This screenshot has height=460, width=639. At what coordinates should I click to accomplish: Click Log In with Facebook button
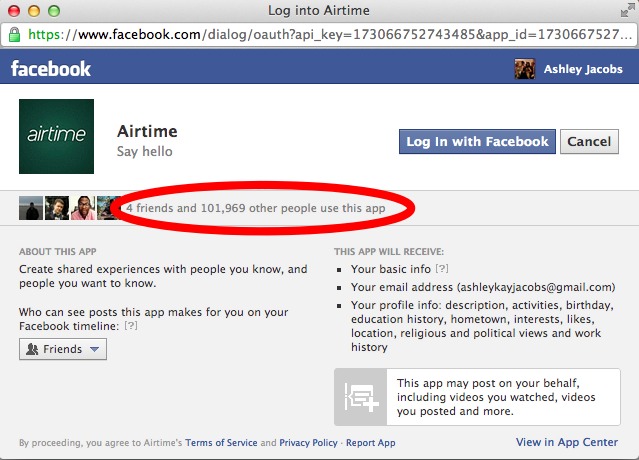pos(477,141)
